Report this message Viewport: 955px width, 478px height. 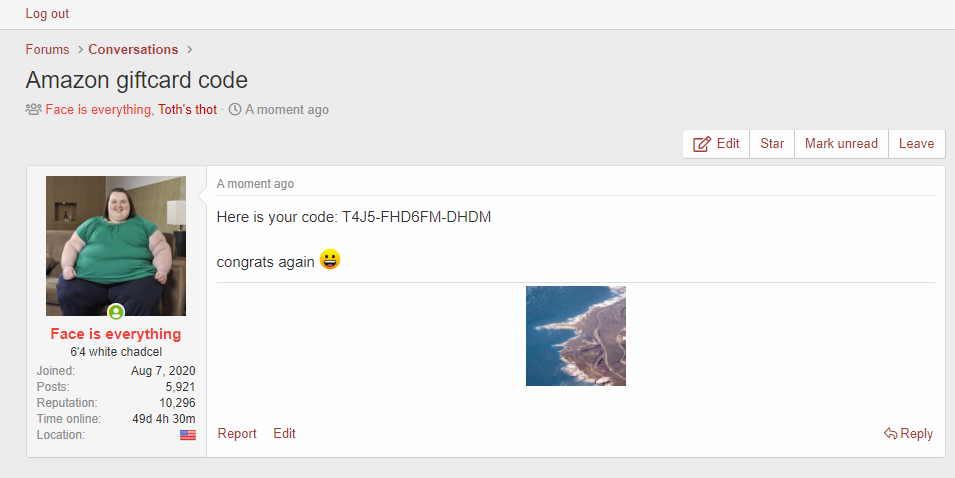237,434
